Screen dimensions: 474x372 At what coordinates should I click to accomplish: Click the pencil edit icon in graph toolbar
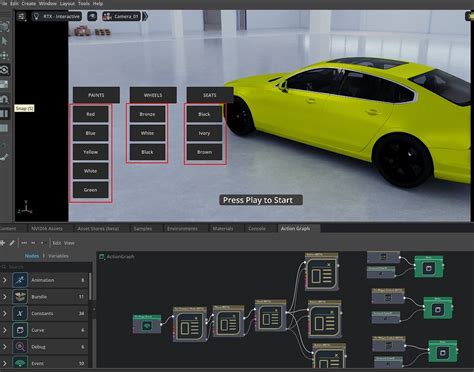(x=12, y=243)
